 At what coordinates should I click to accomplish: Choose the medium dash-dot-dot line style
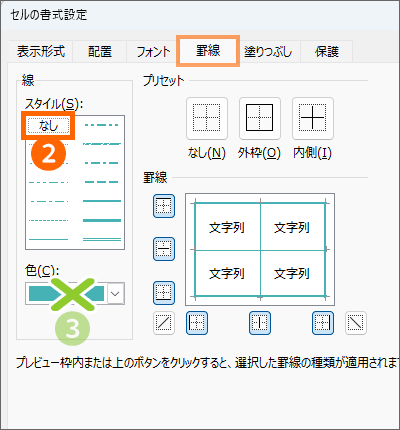pyautogui.click(x=102, y=125)
